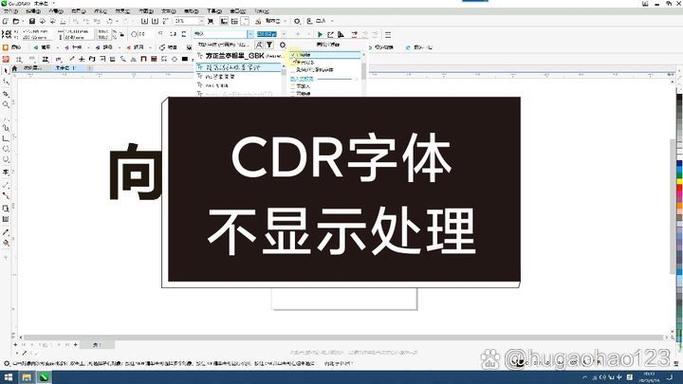Screen dimensions: 683x384
Task: Click the highlighted font size field
Action: coord(267,34)
